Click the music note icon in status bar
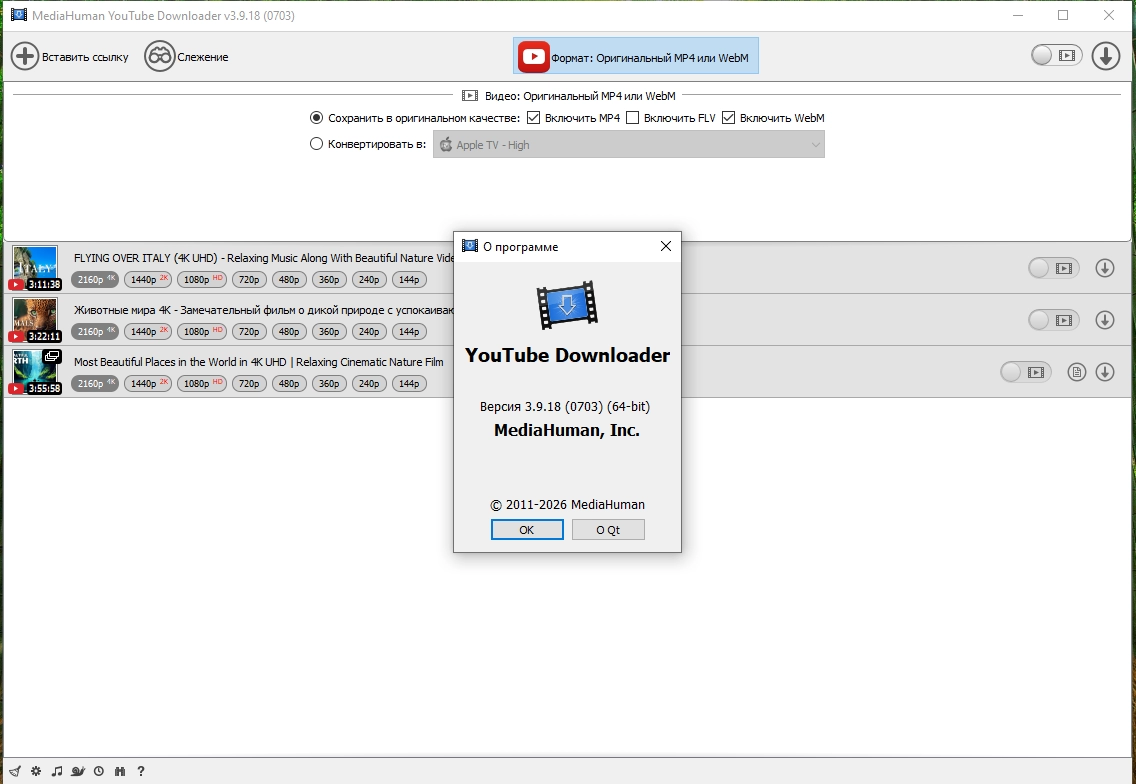 click(57, 771)
